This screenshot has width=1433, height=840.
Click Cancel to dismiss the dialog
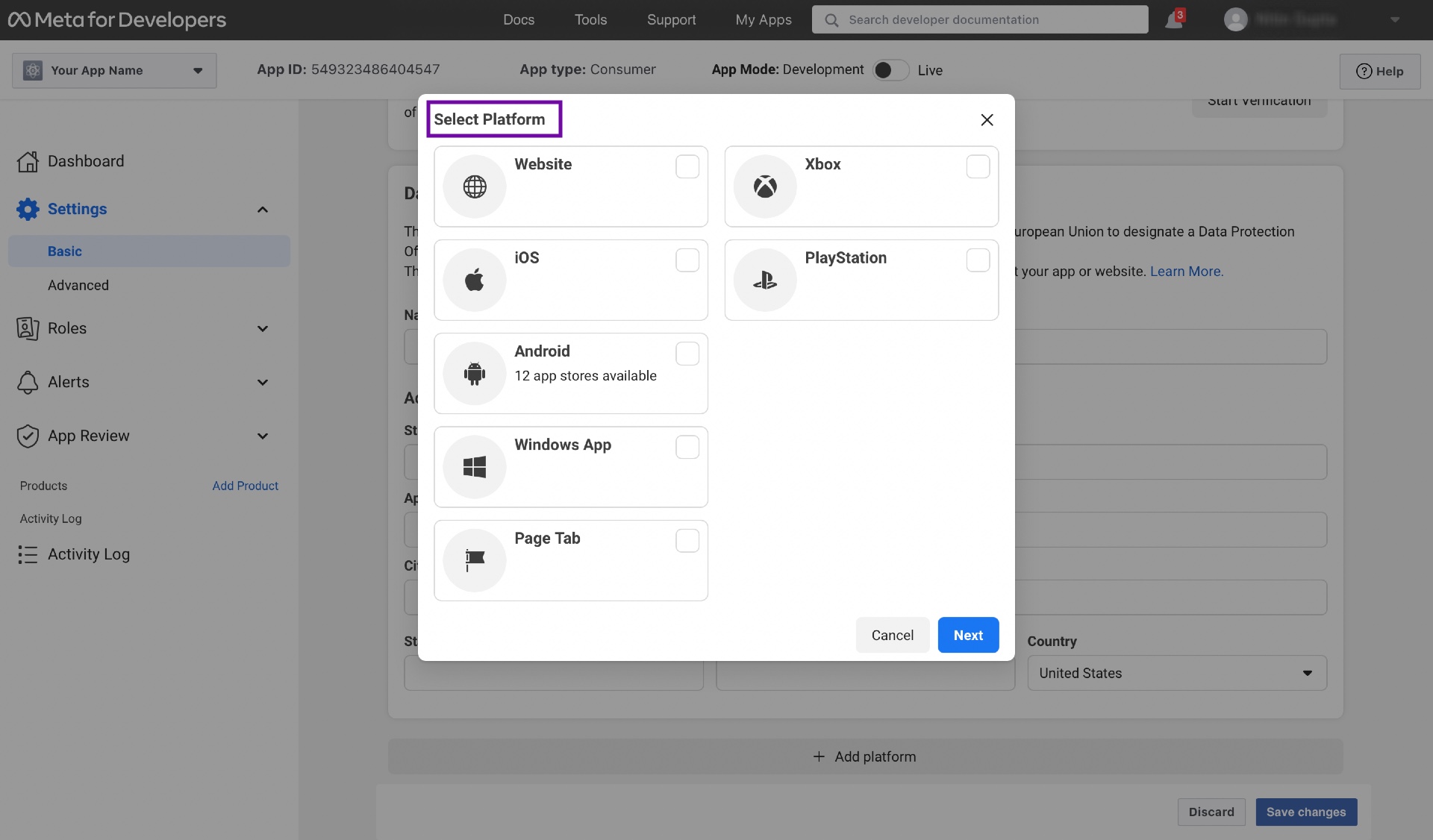coord(892,634)
